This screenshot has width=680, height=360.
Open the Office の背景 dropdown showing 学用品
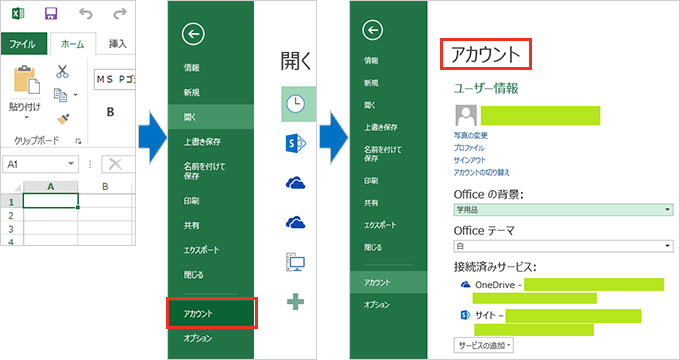click(x=563, y=210)
